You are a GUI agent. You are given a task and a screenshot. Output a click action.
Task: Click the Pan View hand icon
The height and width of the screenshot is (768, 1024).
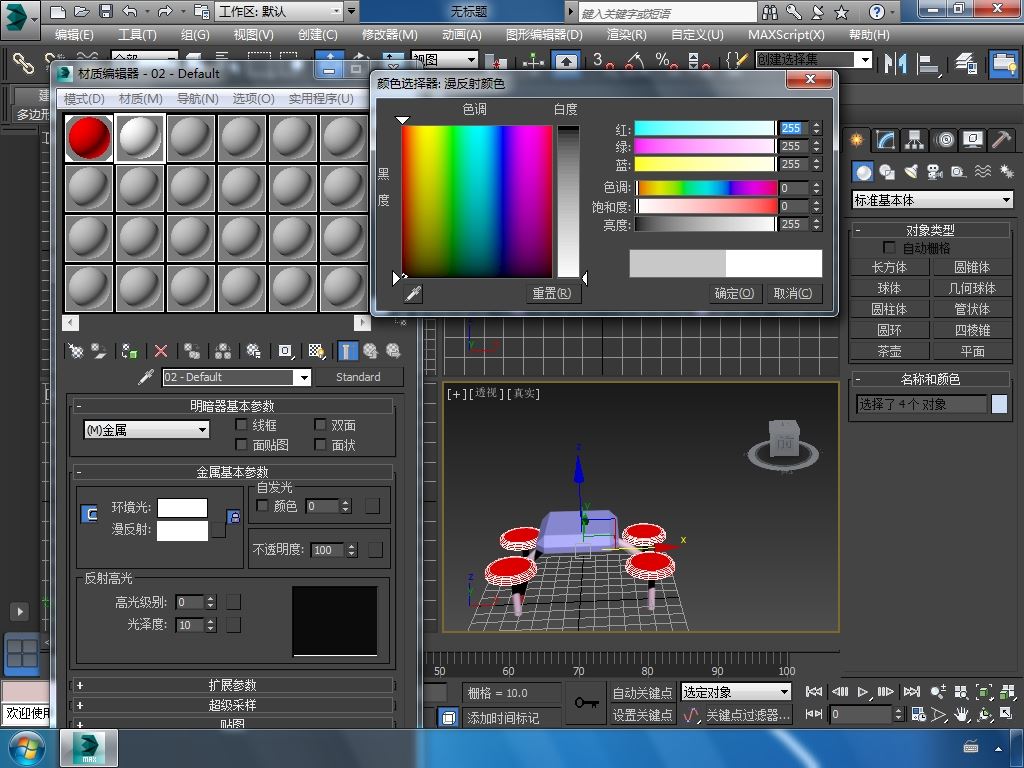[961, 714]
